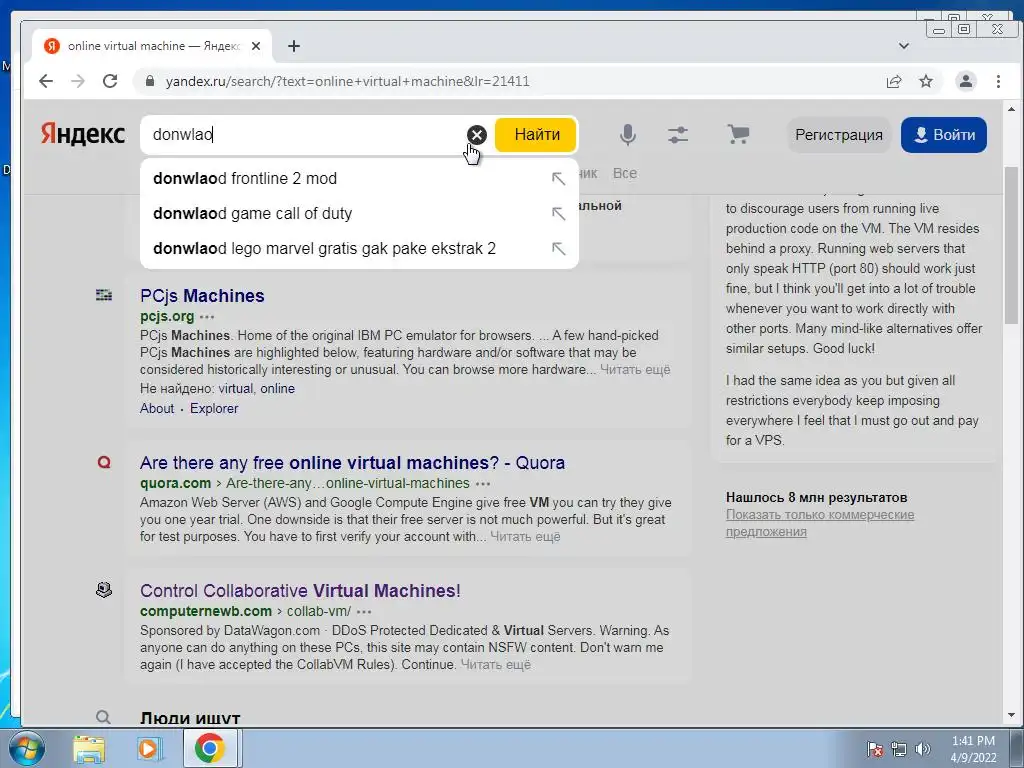Open Chrome profile avatar icon

966,81
